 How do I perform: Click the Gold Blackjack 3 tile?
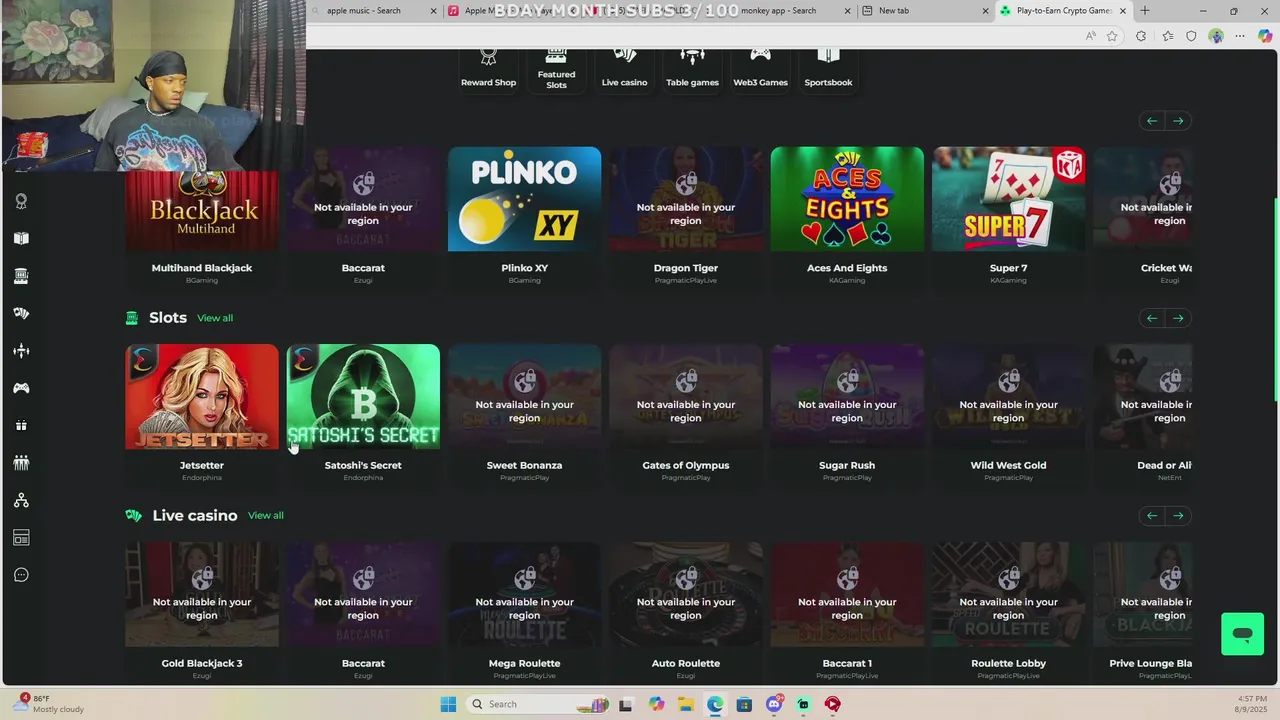tap(202, 595)
